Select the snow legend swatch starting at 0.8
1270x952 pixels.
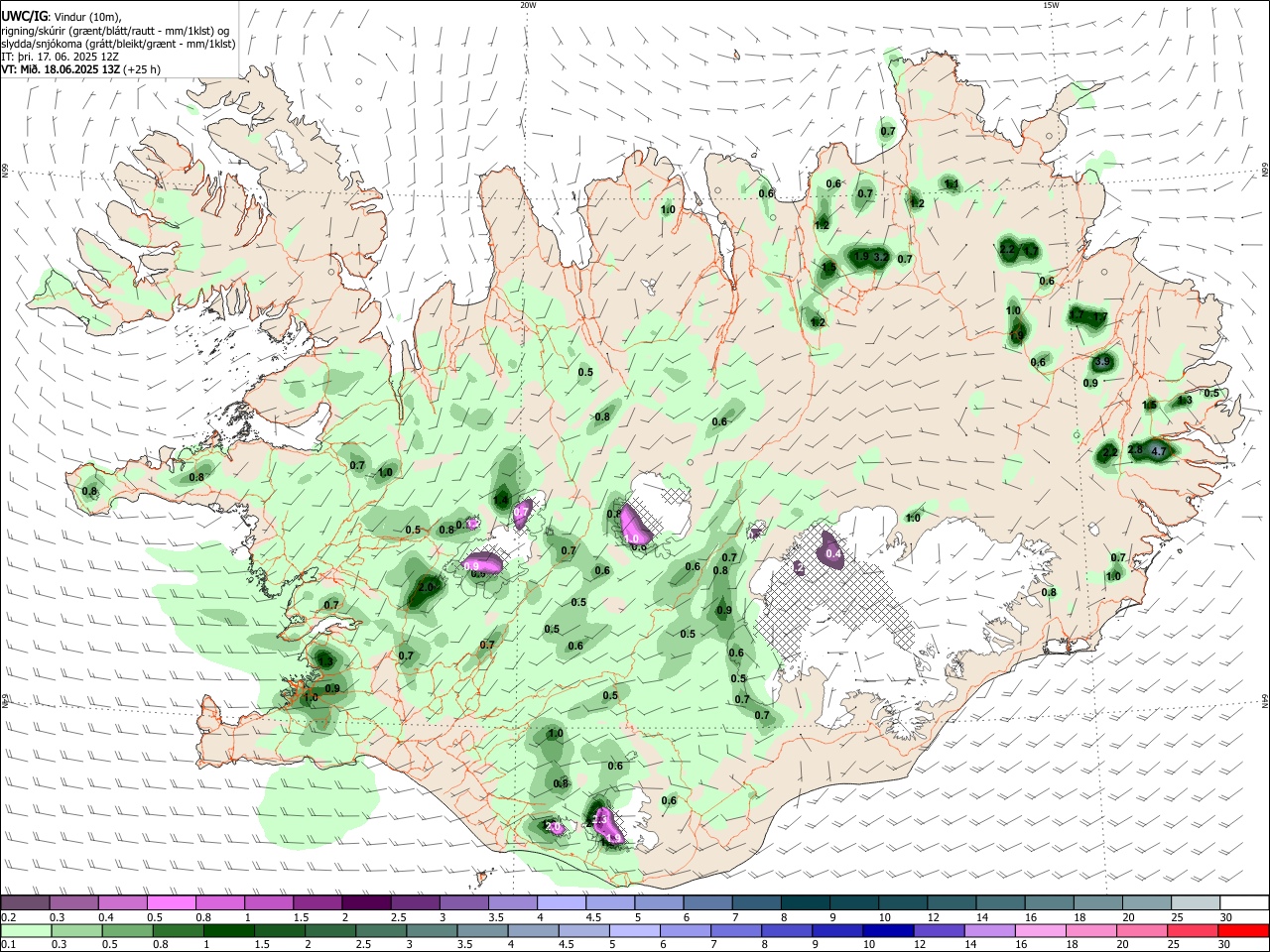[x=220, y=902]
